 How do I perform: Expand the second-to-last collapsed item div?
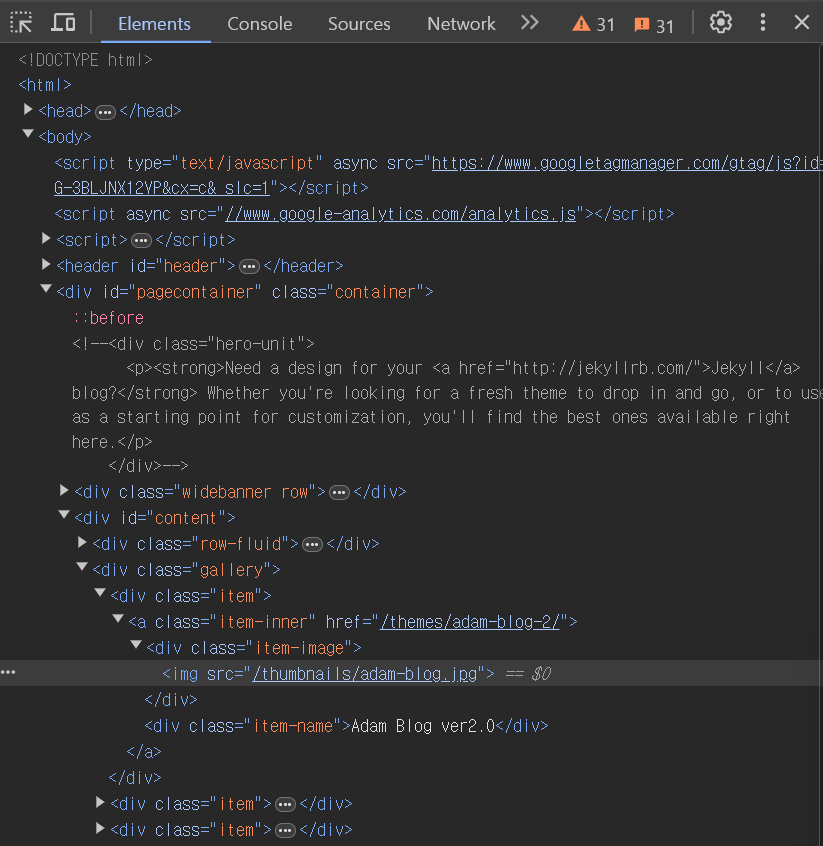point(100,802)
